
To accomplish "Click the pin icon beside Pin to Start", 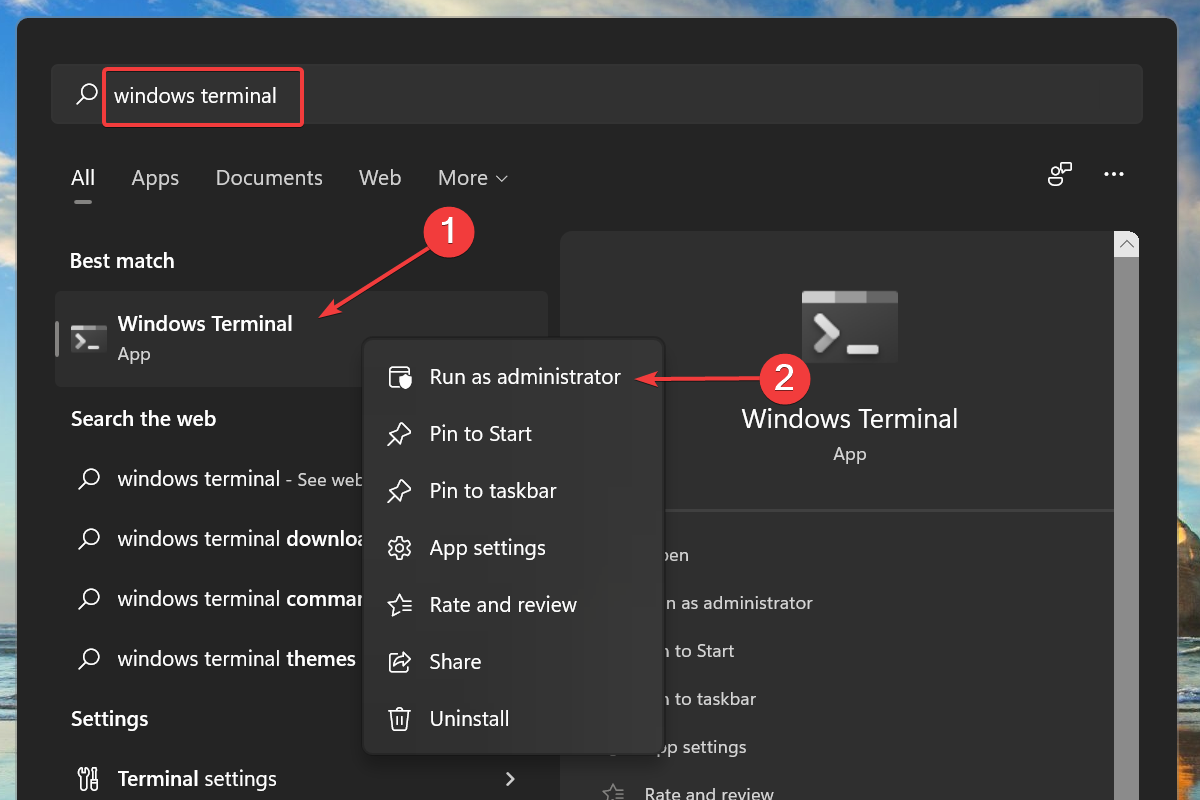I will click(x=399, y=434).
